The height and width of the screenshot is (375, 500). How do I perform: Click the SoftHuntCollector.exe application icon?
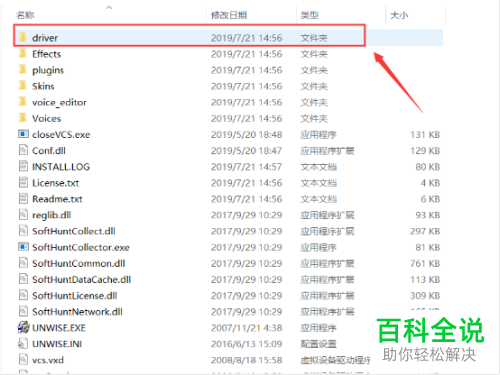[x=23, y=247]
